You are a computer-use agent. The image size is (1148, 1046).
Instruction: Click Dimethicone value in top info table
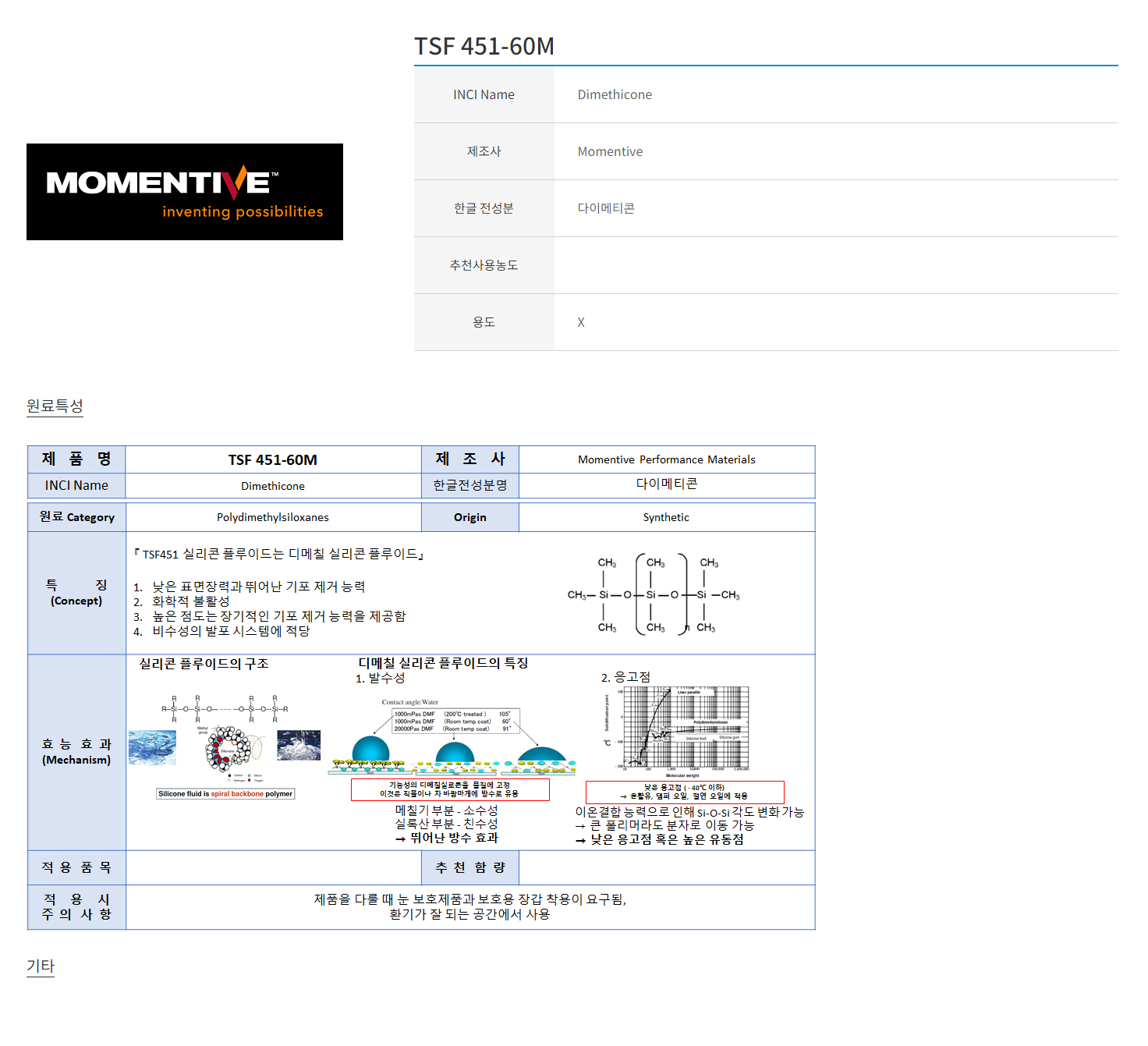(x=615, y=94)
